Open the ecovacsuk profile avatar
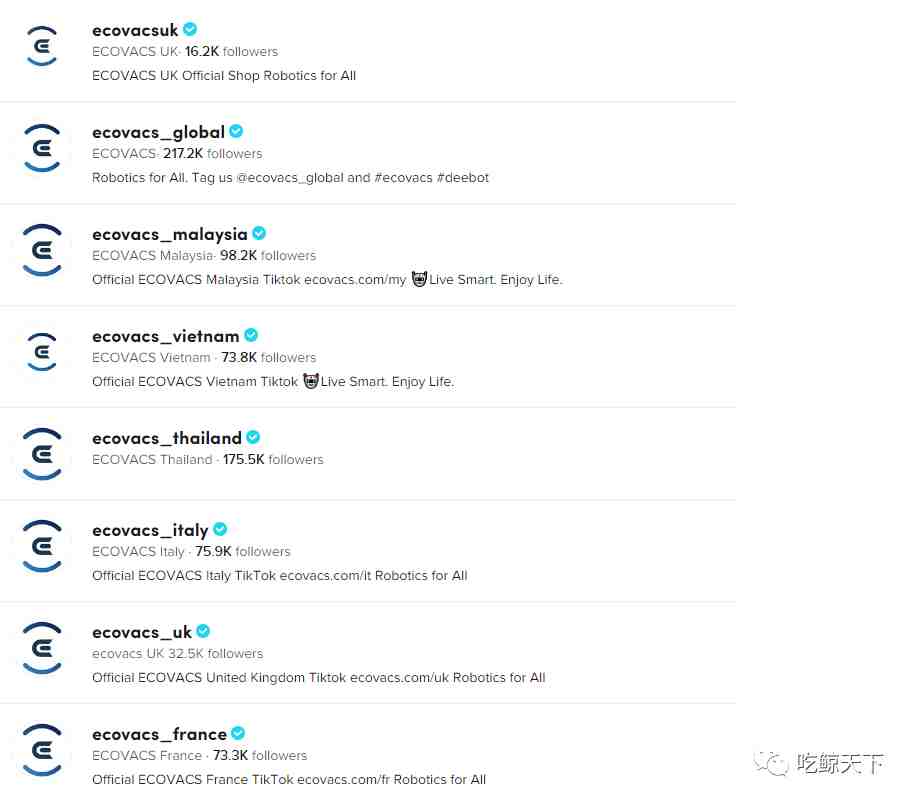Viewport: 913px width, 803px height. click(x=42, y=47)
